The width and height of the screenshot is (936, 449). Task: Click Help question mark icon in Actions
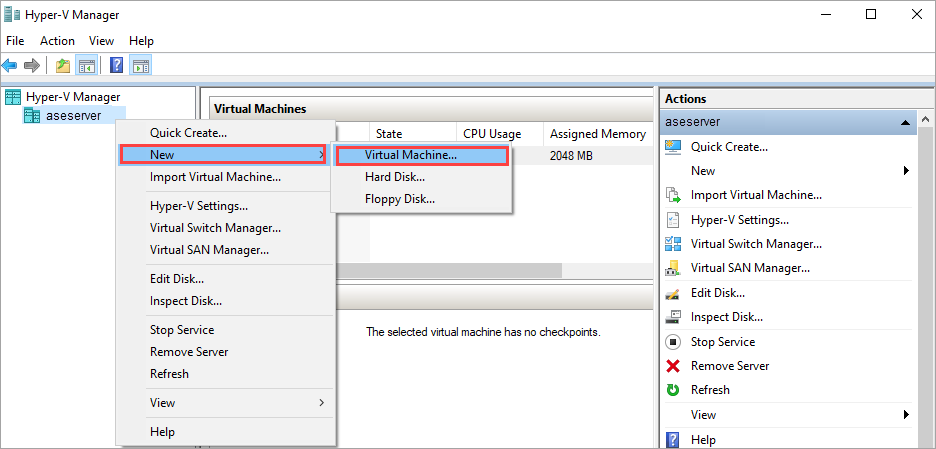tap(673, 440)
